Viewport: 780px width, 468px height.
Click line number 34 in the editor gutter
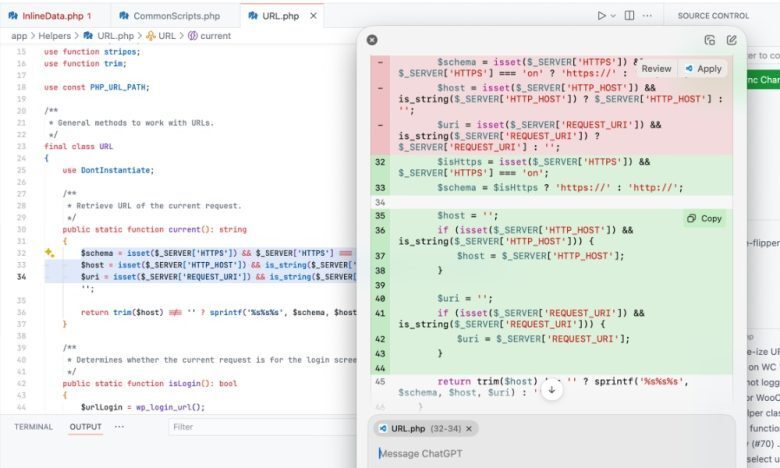click(21, 277)
